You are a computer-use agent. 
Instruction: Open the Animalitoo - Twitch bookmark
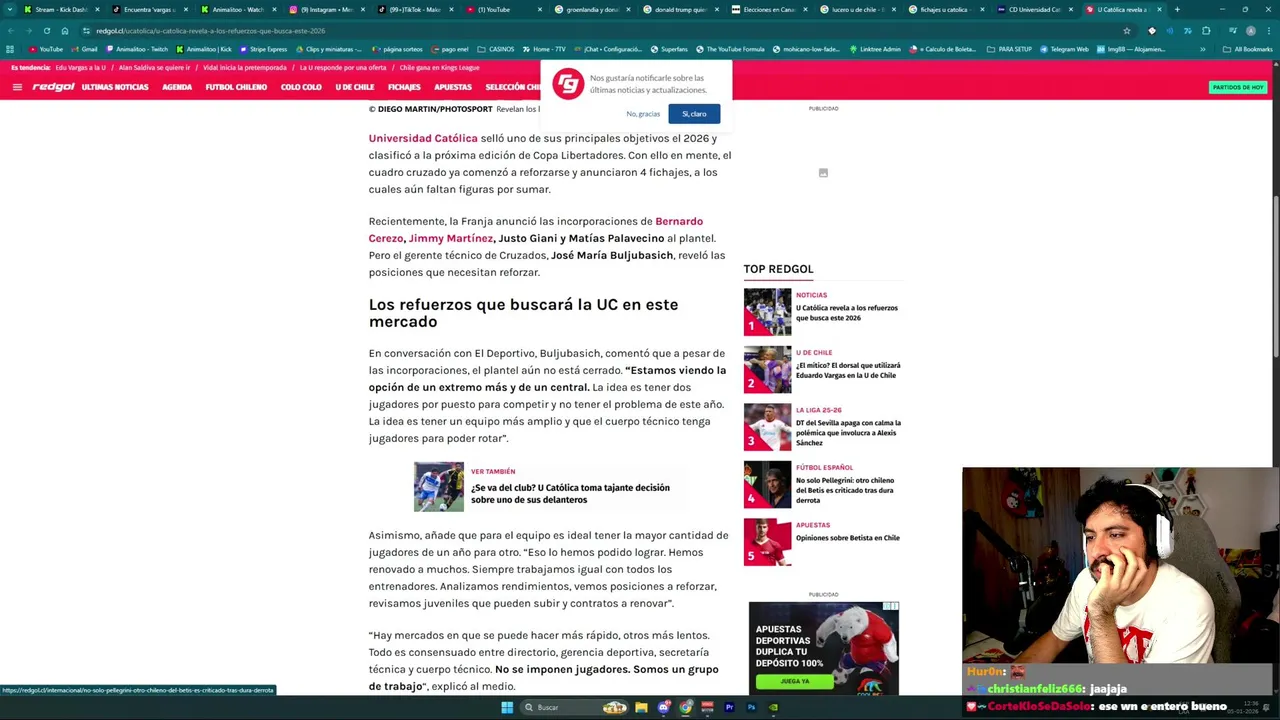pyautogui.click(x=137, y=49)
